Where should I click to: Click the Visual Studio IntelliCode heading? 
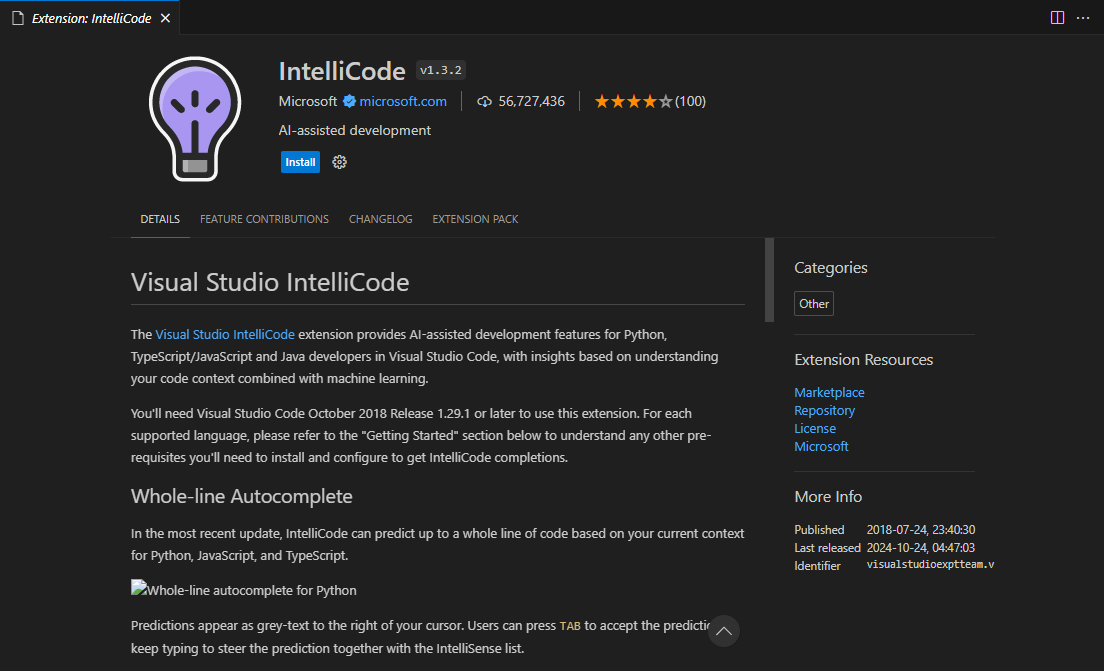click(270, 282)
